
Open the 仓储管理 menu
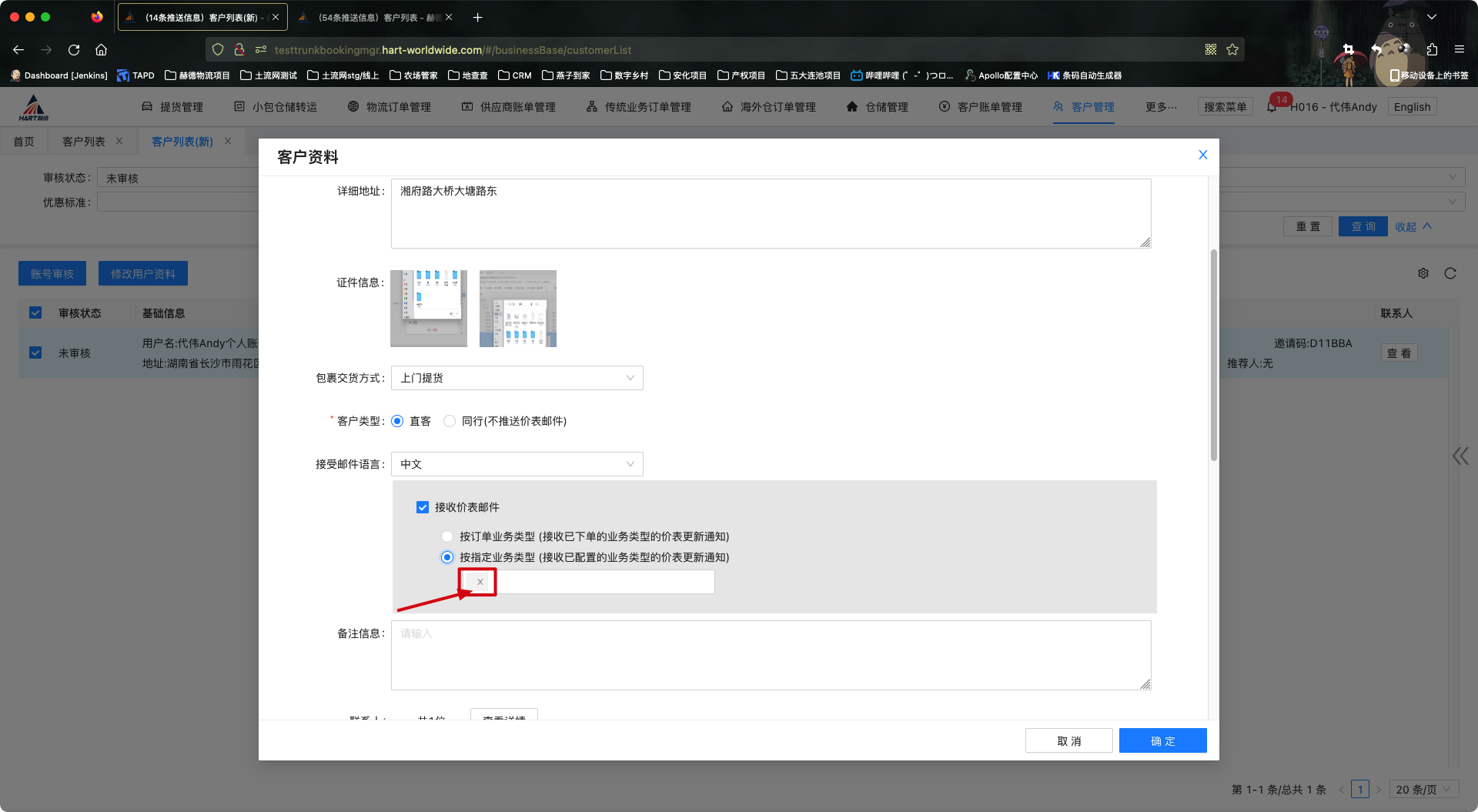[878, 107]
